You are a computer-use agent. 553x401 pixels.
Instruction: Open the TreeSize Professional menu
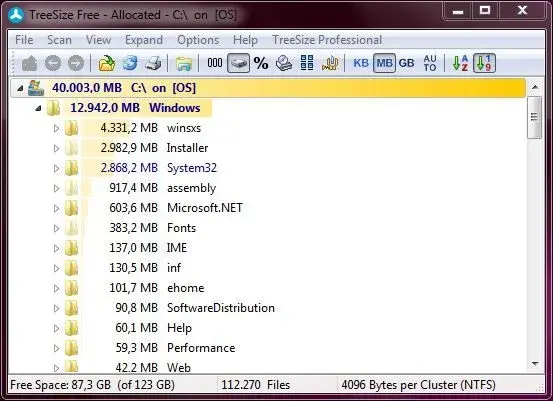(327, 40)
